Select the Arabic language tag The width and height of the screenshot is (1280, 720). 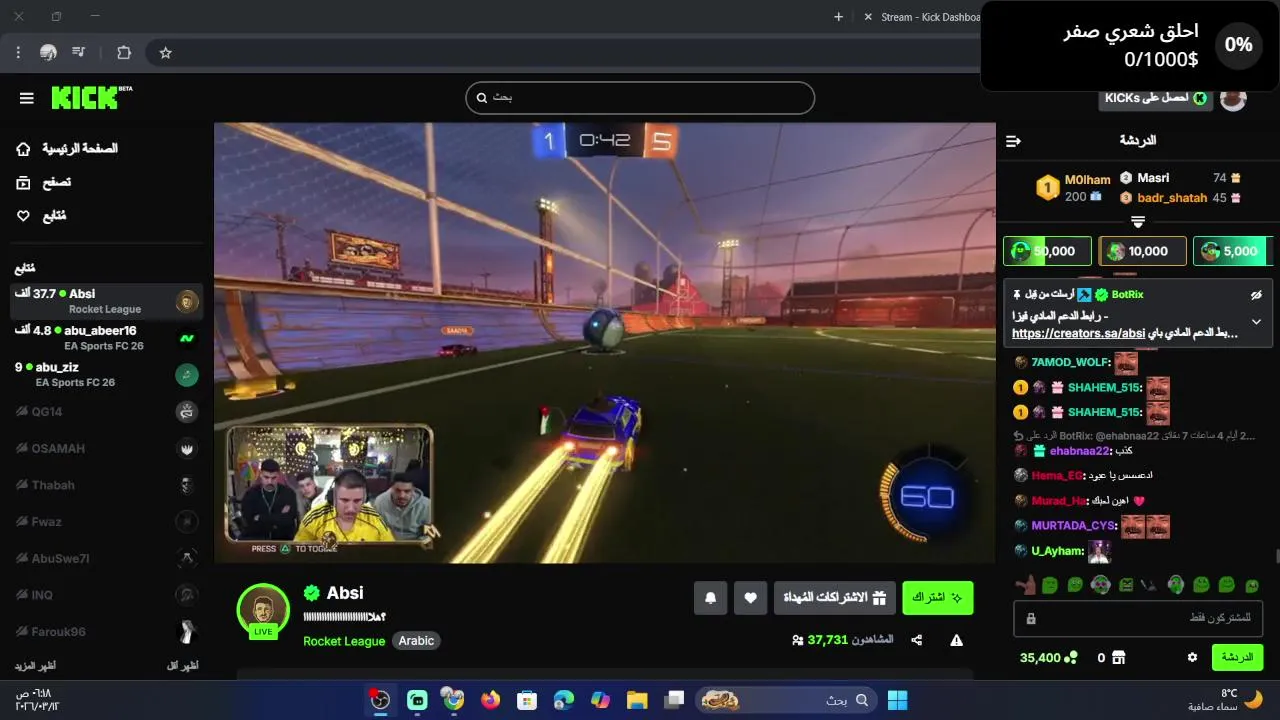tap(416, 641)
